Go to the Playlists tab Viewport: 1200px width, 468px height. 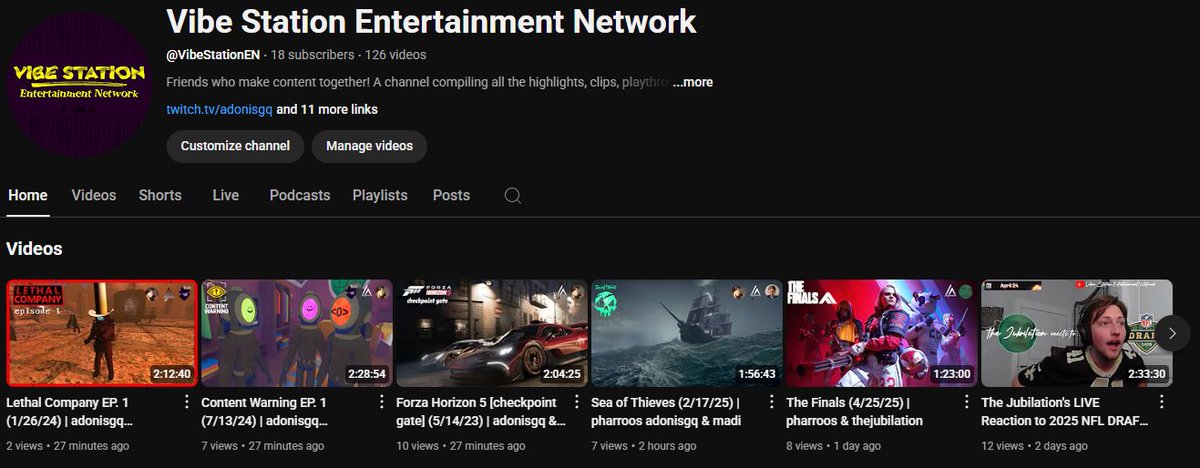(380, 195)
